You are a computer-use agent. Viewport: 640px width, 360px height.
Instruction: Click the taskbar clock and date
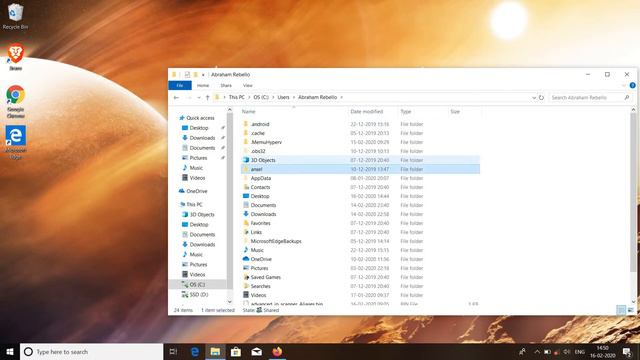click(602, 351)
